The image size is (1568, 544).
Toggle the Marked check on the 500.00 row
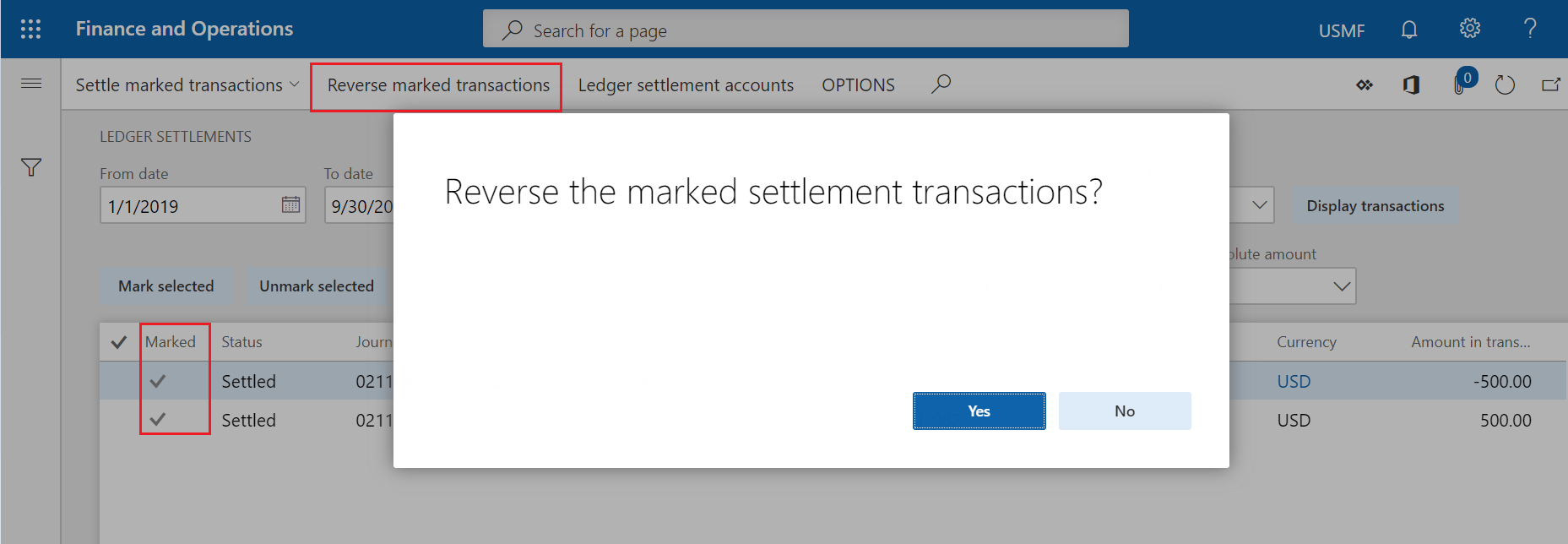tap(158, 420)
